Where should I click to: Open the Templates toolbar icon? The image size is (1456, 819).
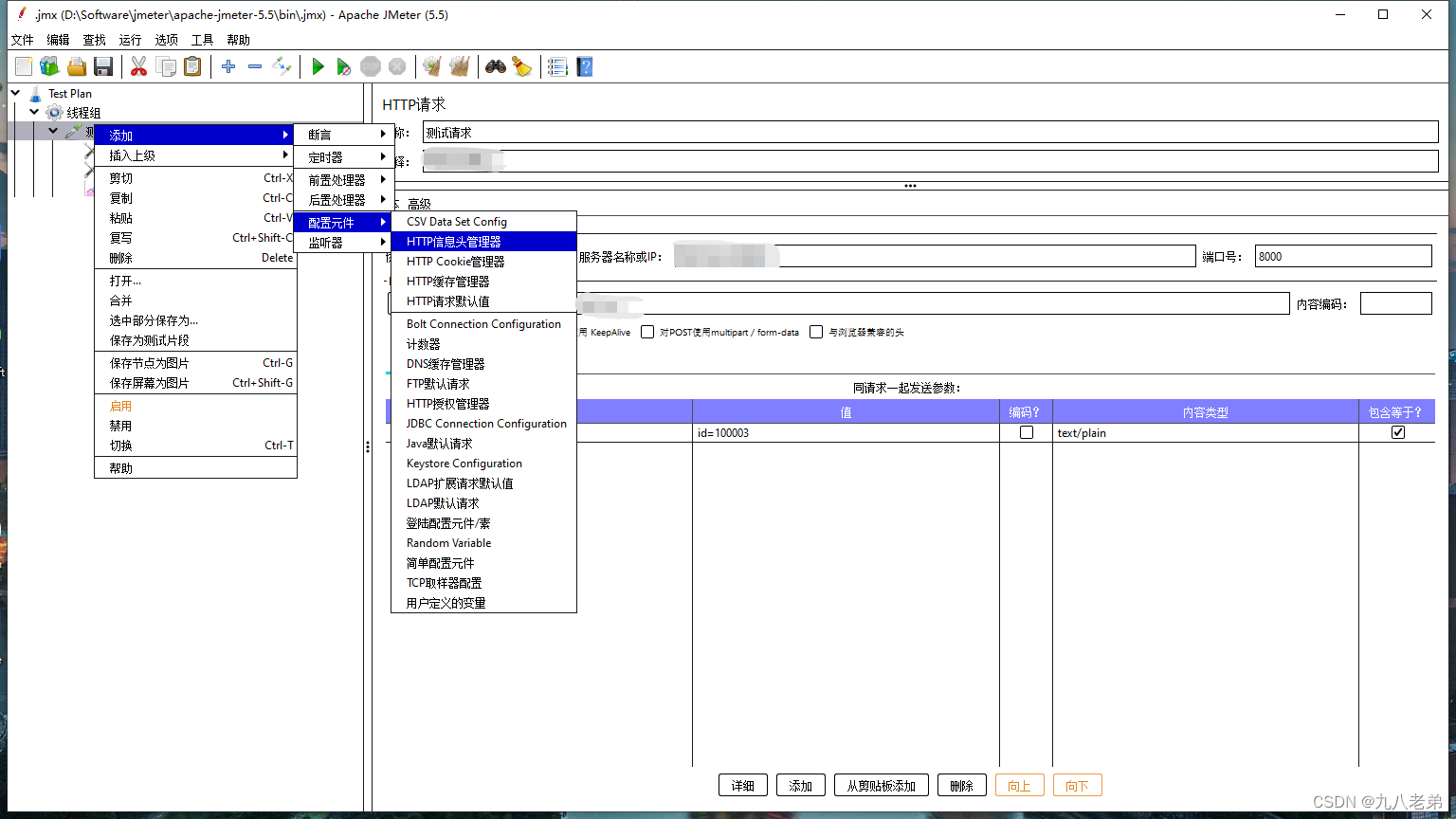[49, 66]
